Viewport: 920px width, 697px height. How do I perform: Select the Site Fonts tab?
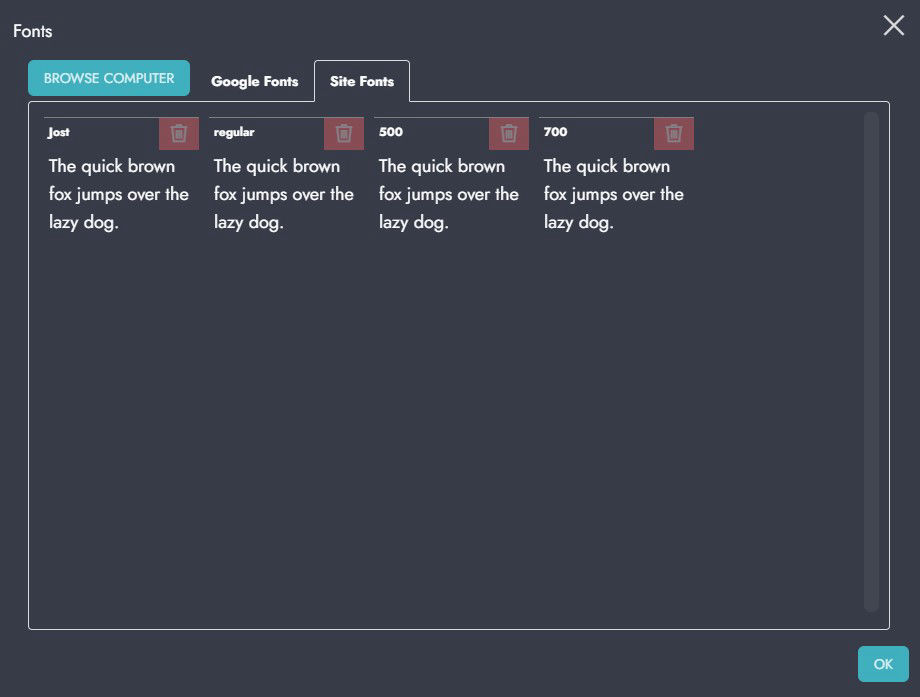tap(361, 81)
